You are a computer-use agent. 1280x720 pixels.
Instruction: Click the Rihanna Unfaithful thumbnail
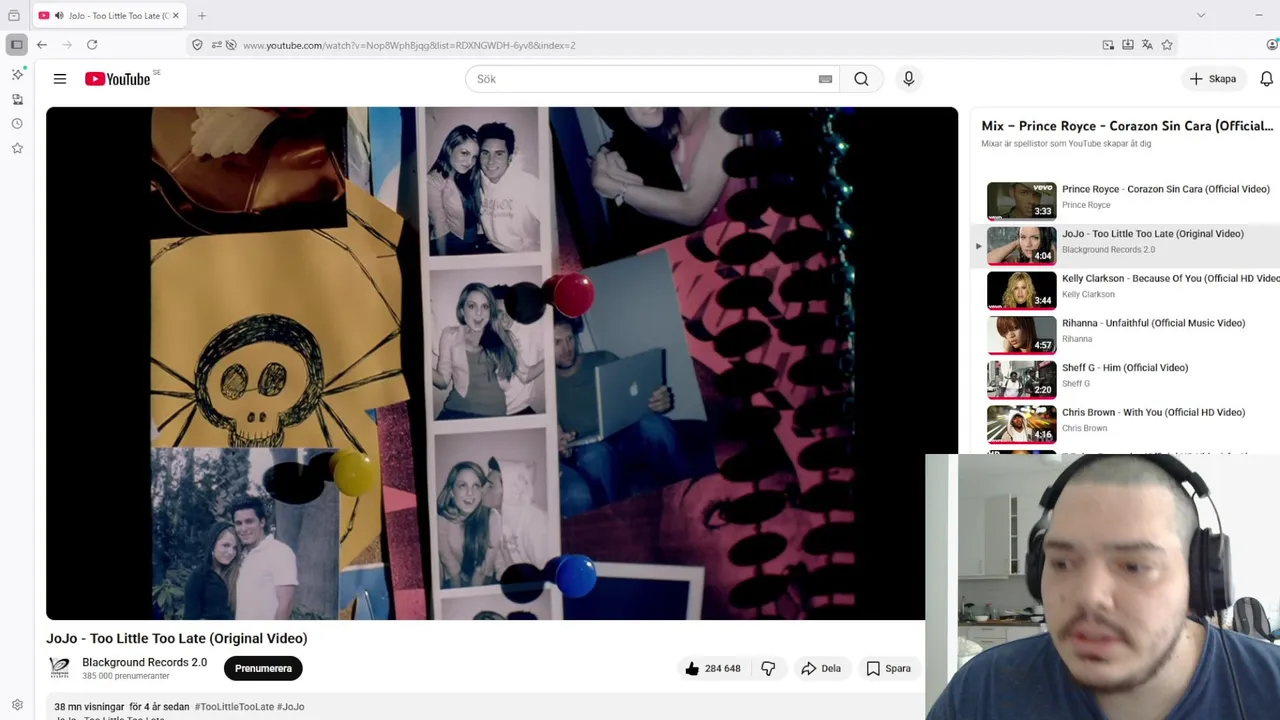coord(1021,334)
